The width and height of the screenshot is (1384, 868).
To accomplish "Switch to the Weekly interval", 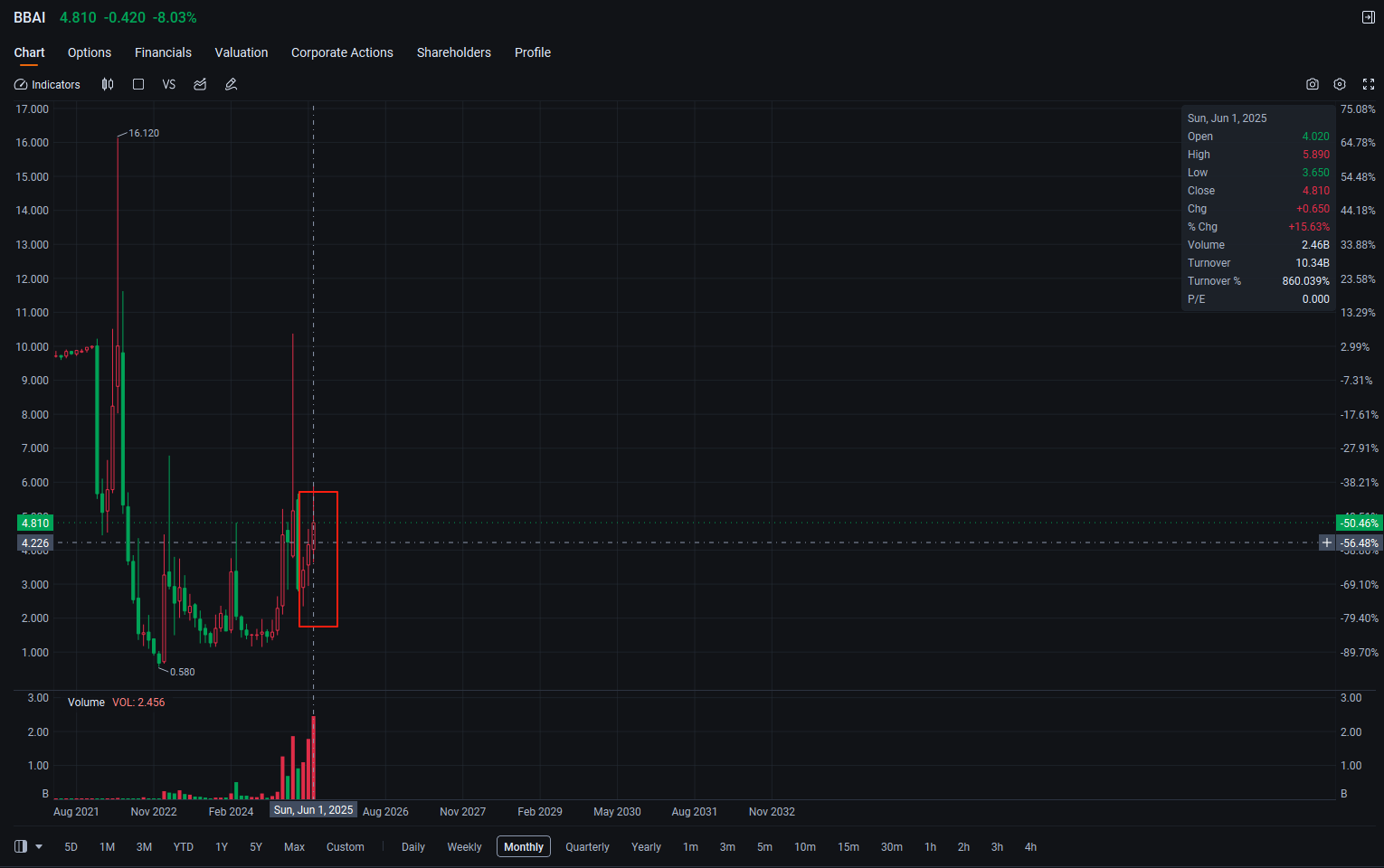I will pos(464,847).
